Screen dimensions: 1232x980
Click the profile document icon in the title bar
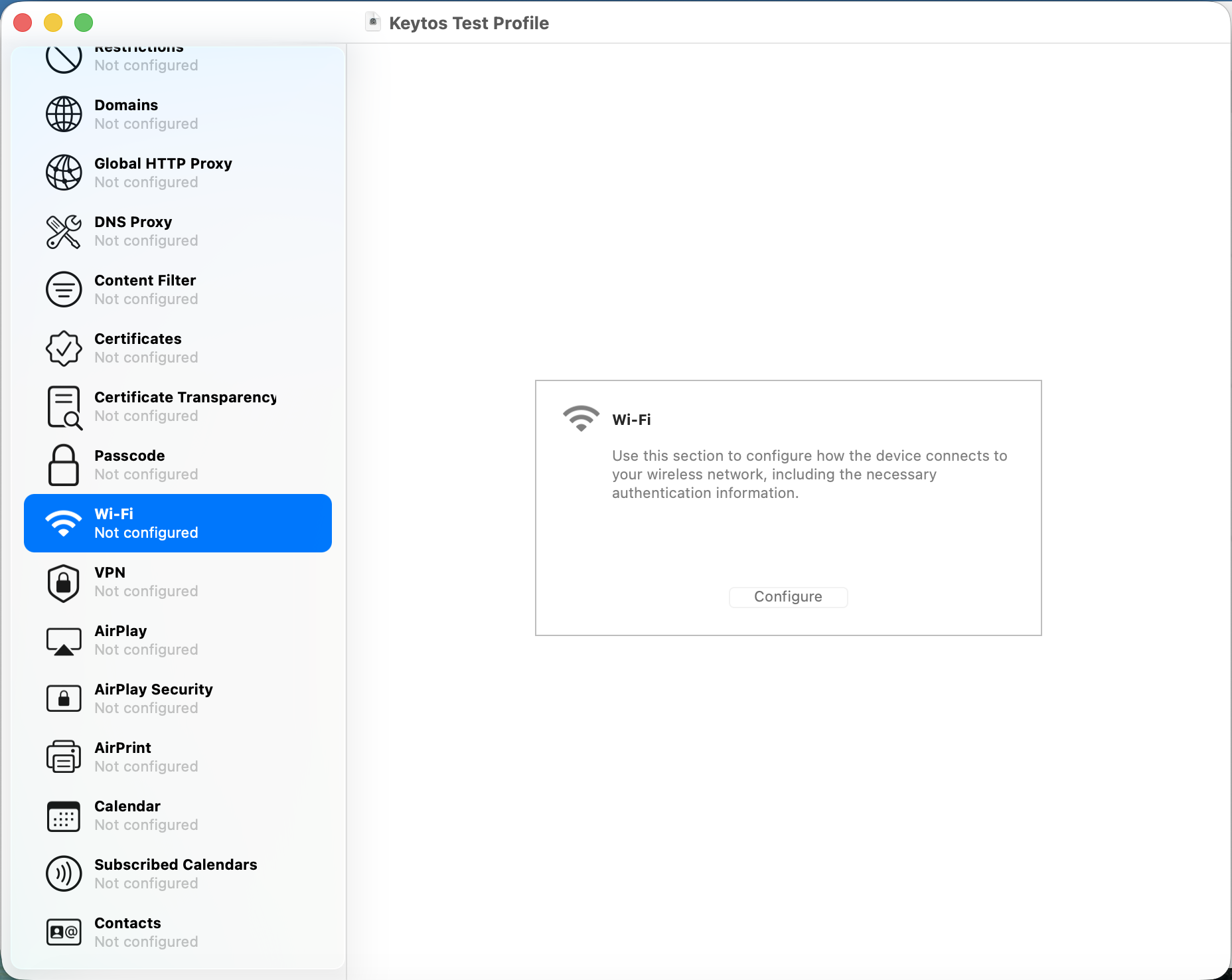point(373,22)
